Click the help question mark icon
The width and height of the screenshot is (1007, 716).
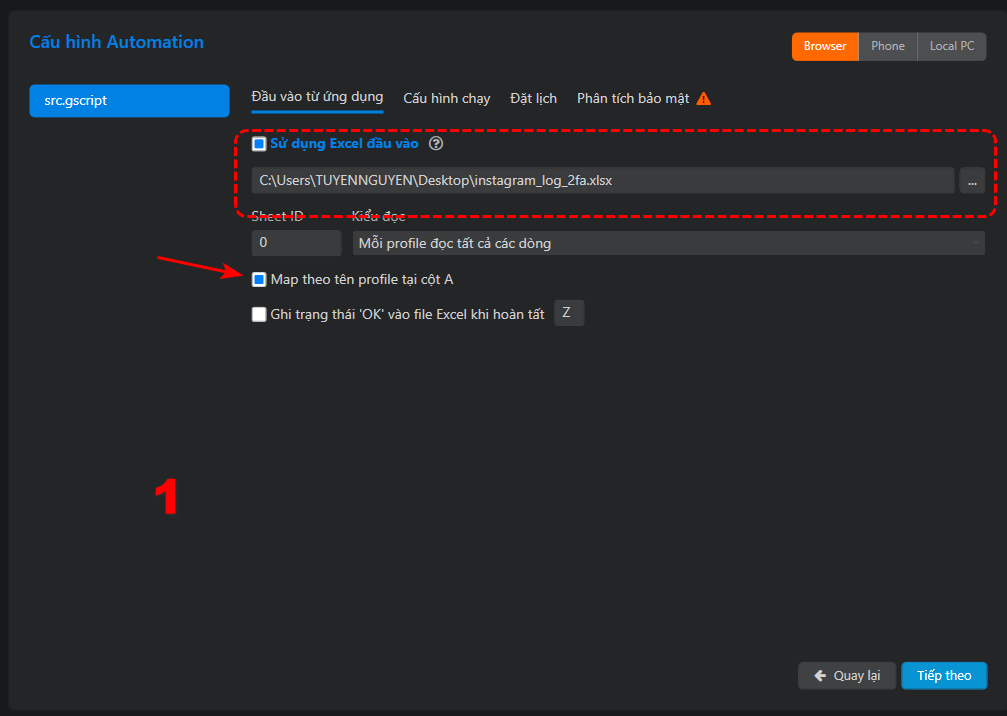(x=435, y=144)
